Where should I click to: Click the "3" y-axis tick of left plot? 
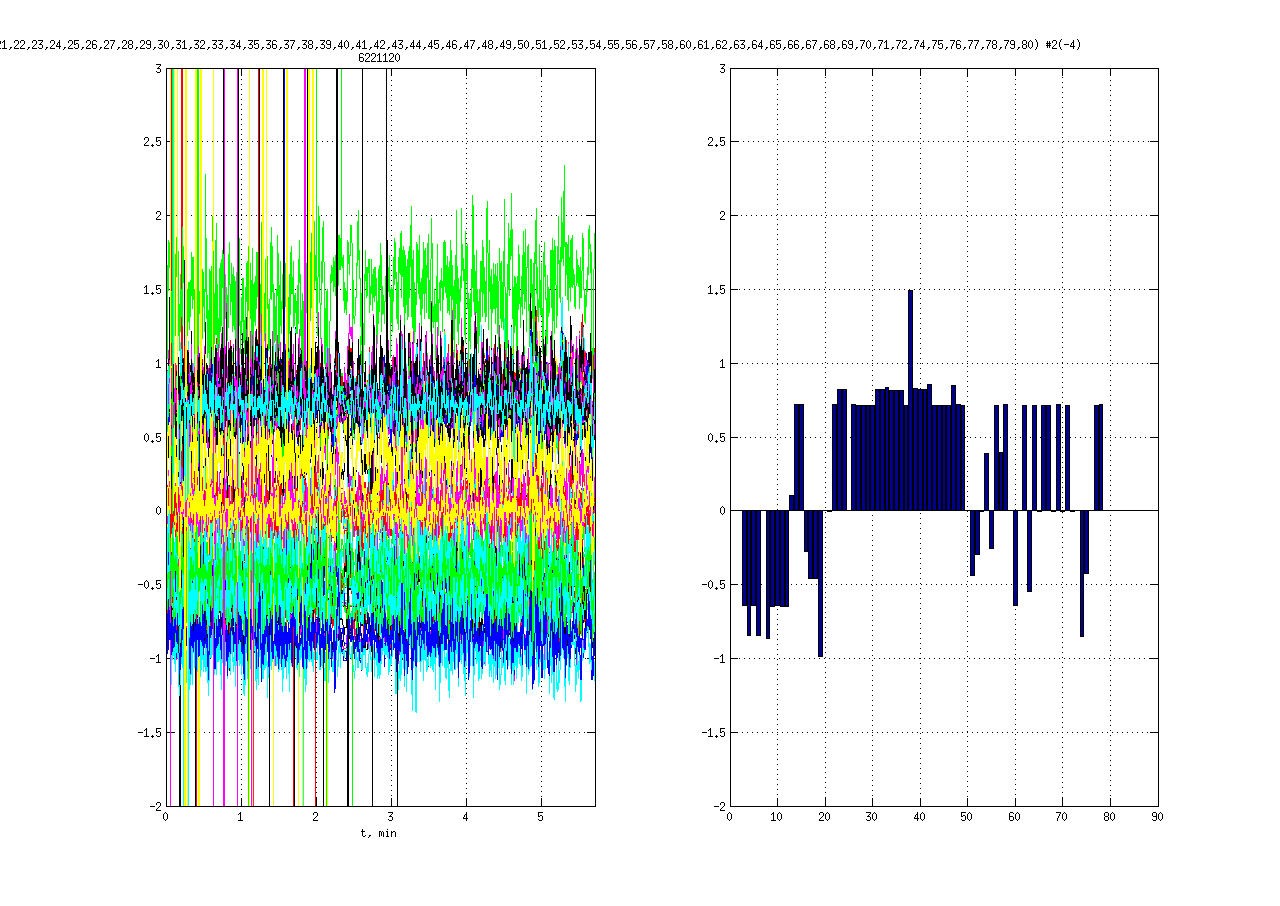click(x=158, y=68)
